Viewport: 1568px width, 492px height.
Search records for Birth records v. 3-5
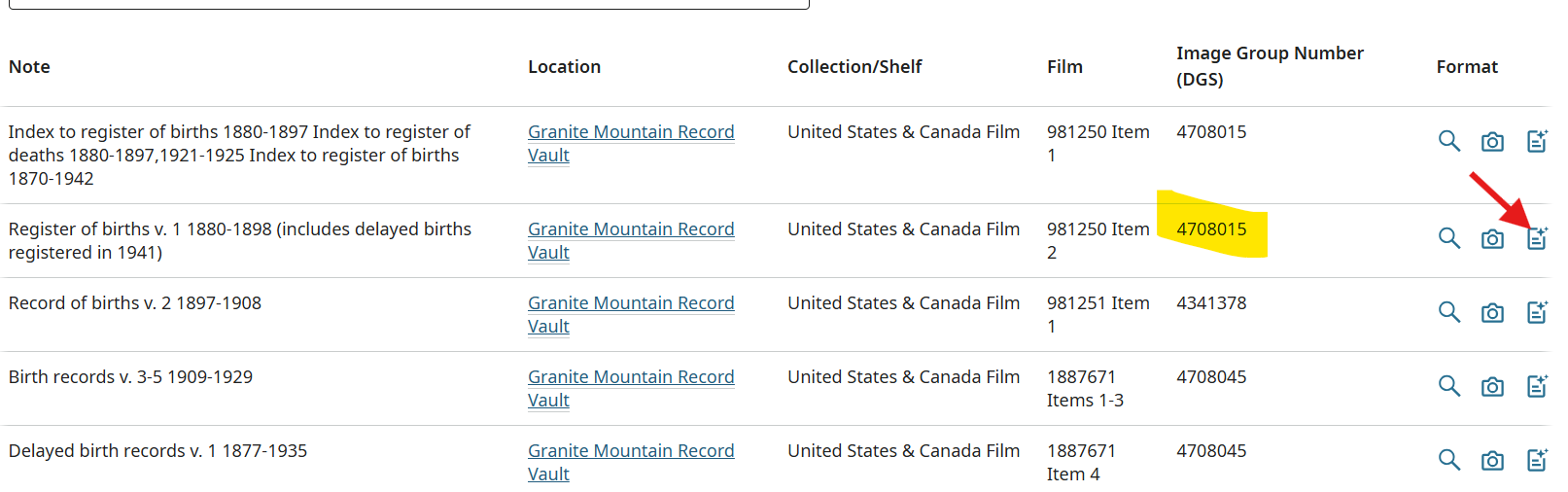point(1449,386)
